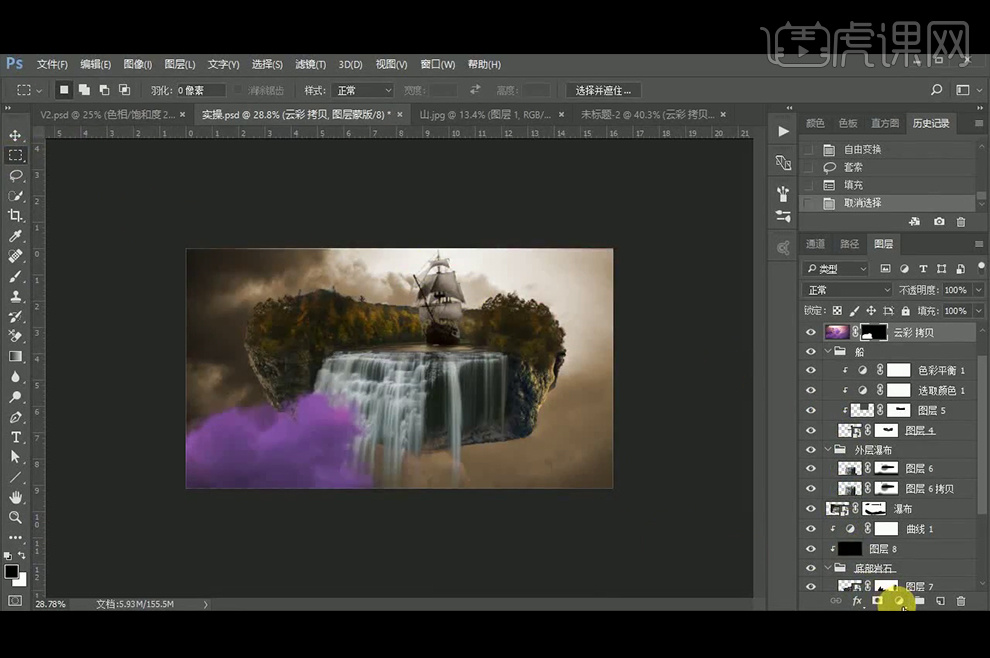Select the Lasso tool

click(x=15, y=175)
